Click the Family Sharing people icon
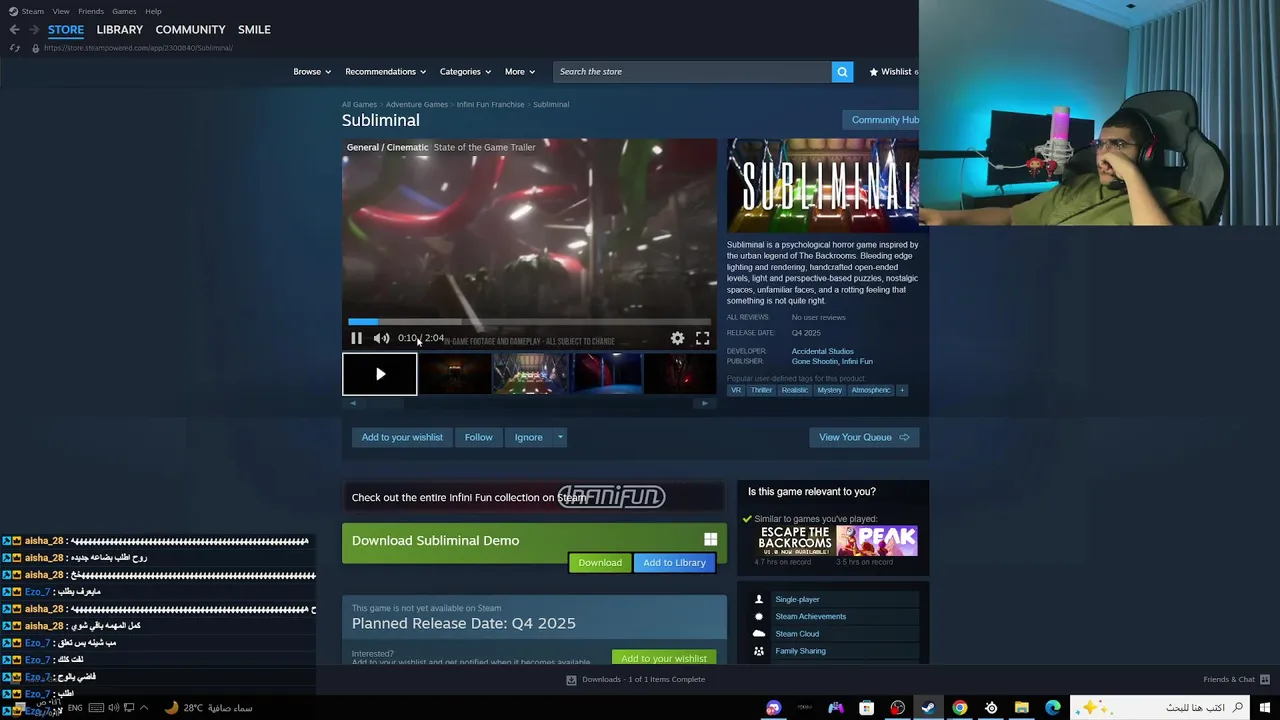This screenshot has height=720, width=1280. pyautogui.click(x=759, y=651)
